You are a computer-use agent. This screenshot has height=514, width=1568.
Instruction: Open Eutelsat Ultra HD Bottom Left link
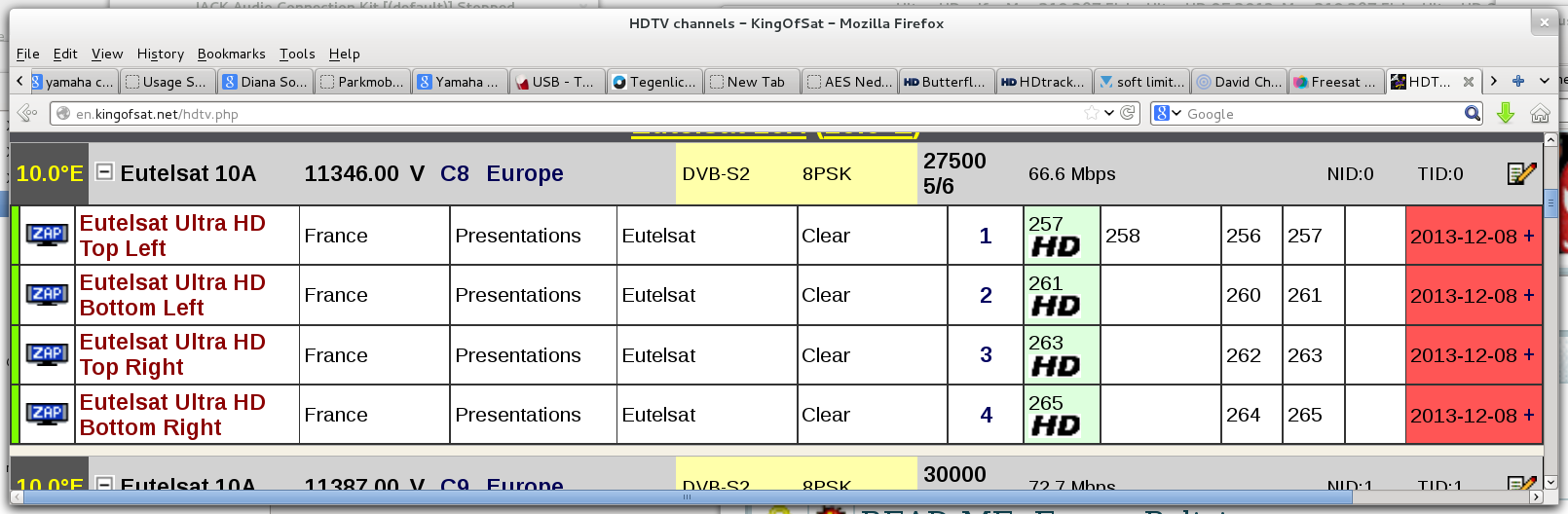click(x=172, y=295)
